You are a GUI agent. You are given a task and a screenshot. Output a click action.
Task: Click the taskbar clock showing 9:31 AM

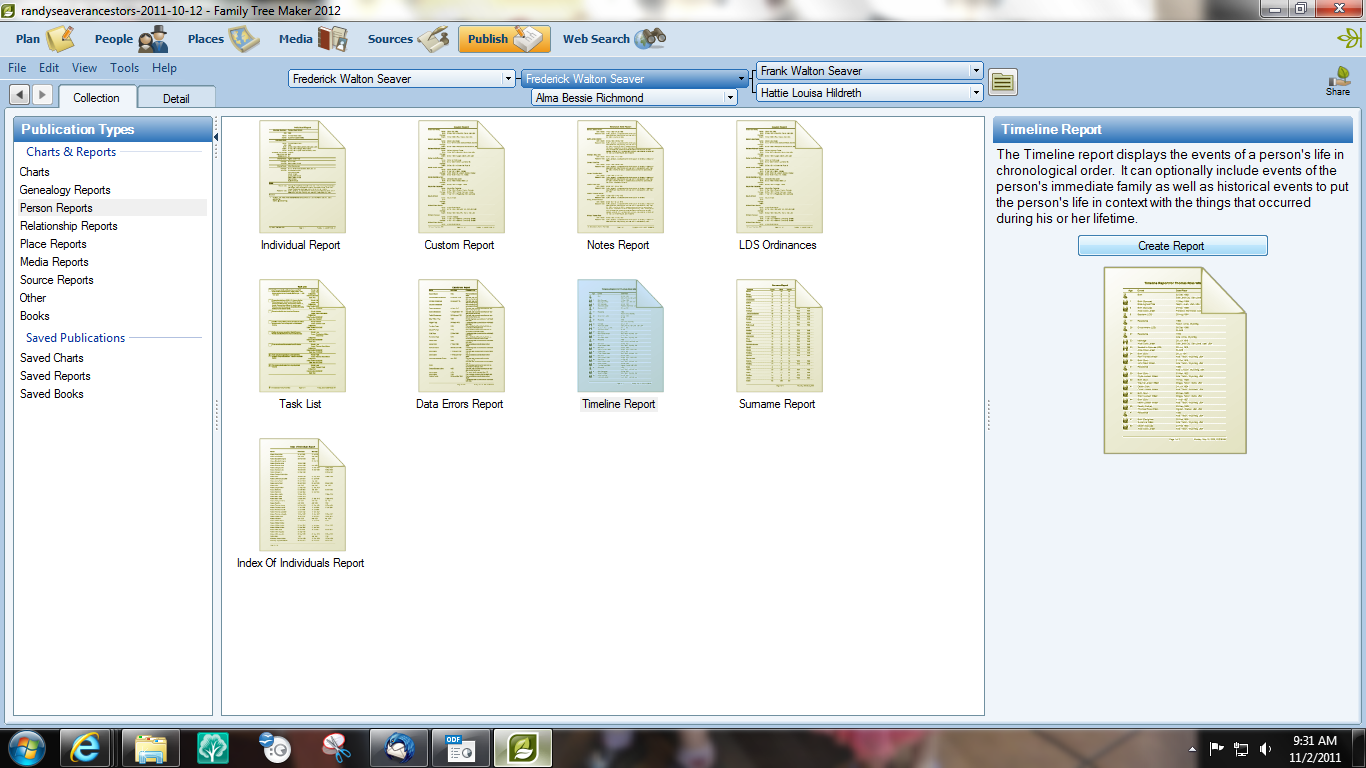(x=1315, y=749)
